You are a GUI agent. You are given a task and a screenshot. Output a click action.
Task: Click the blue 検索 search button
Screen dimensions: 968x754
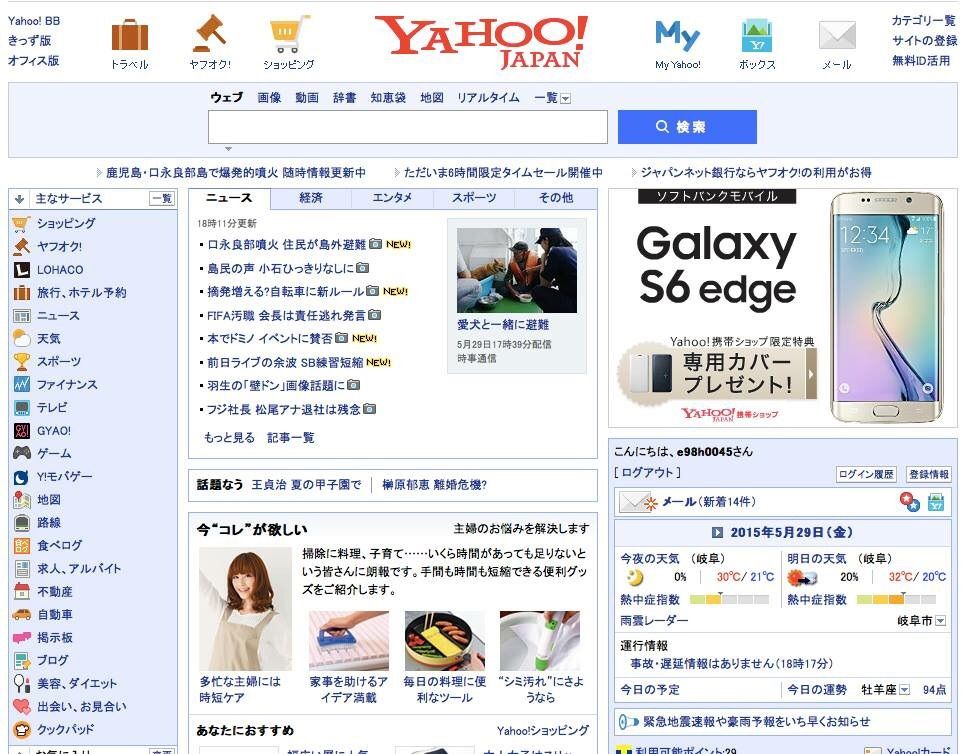click(687, 127)
